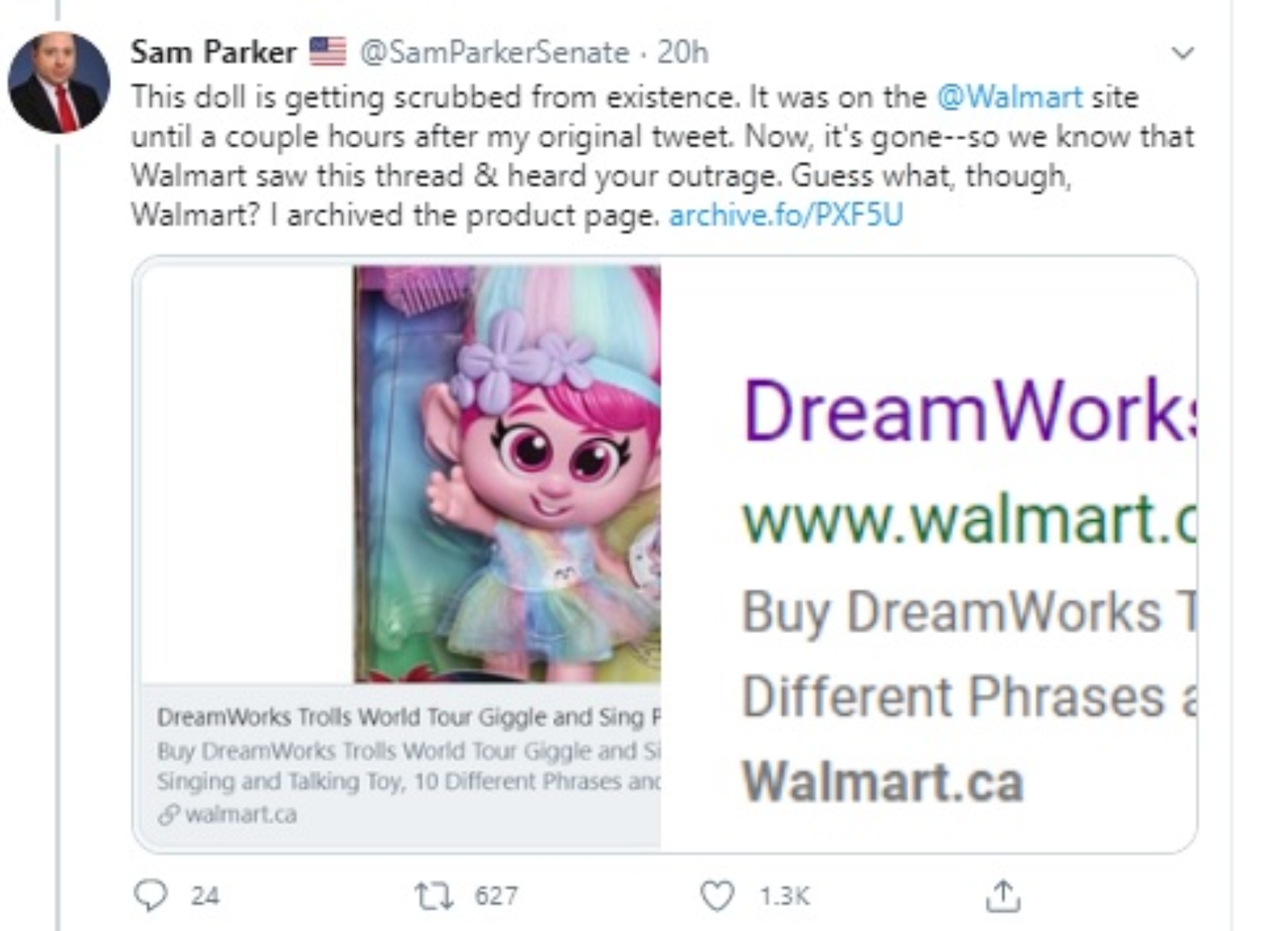This screenshot has width=1288, height=931.
Task: Click the link chain icon near walmart.ca
Action: point(169,814)
